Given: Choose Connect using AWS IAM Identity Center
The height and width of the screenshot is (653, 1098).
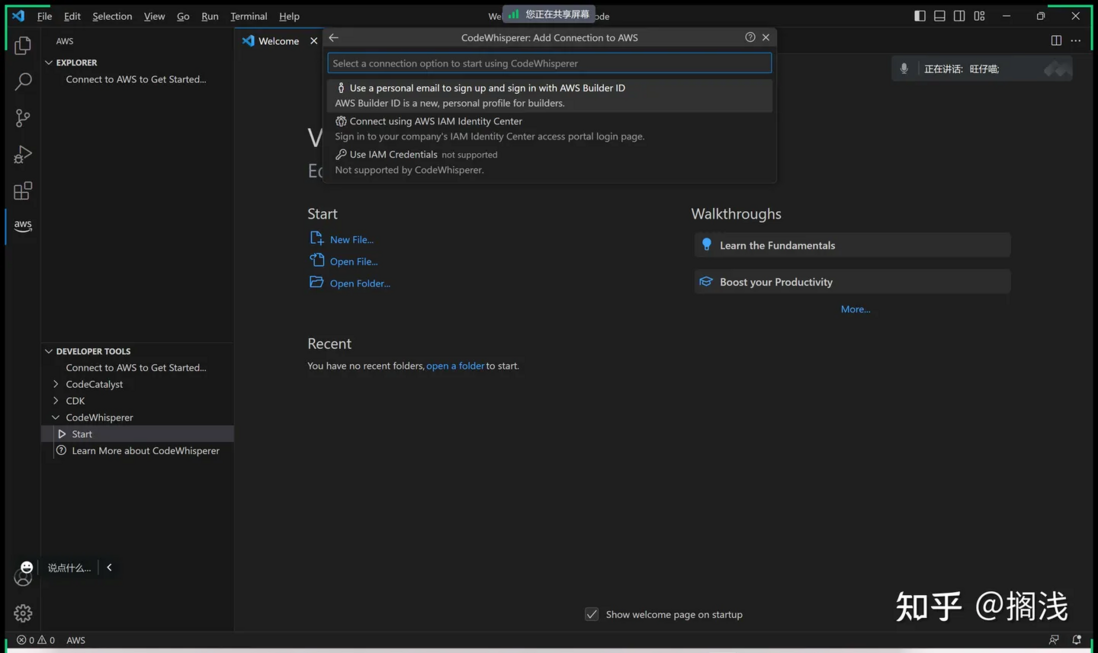Looking at the screenshot, I should coord(550,129).
